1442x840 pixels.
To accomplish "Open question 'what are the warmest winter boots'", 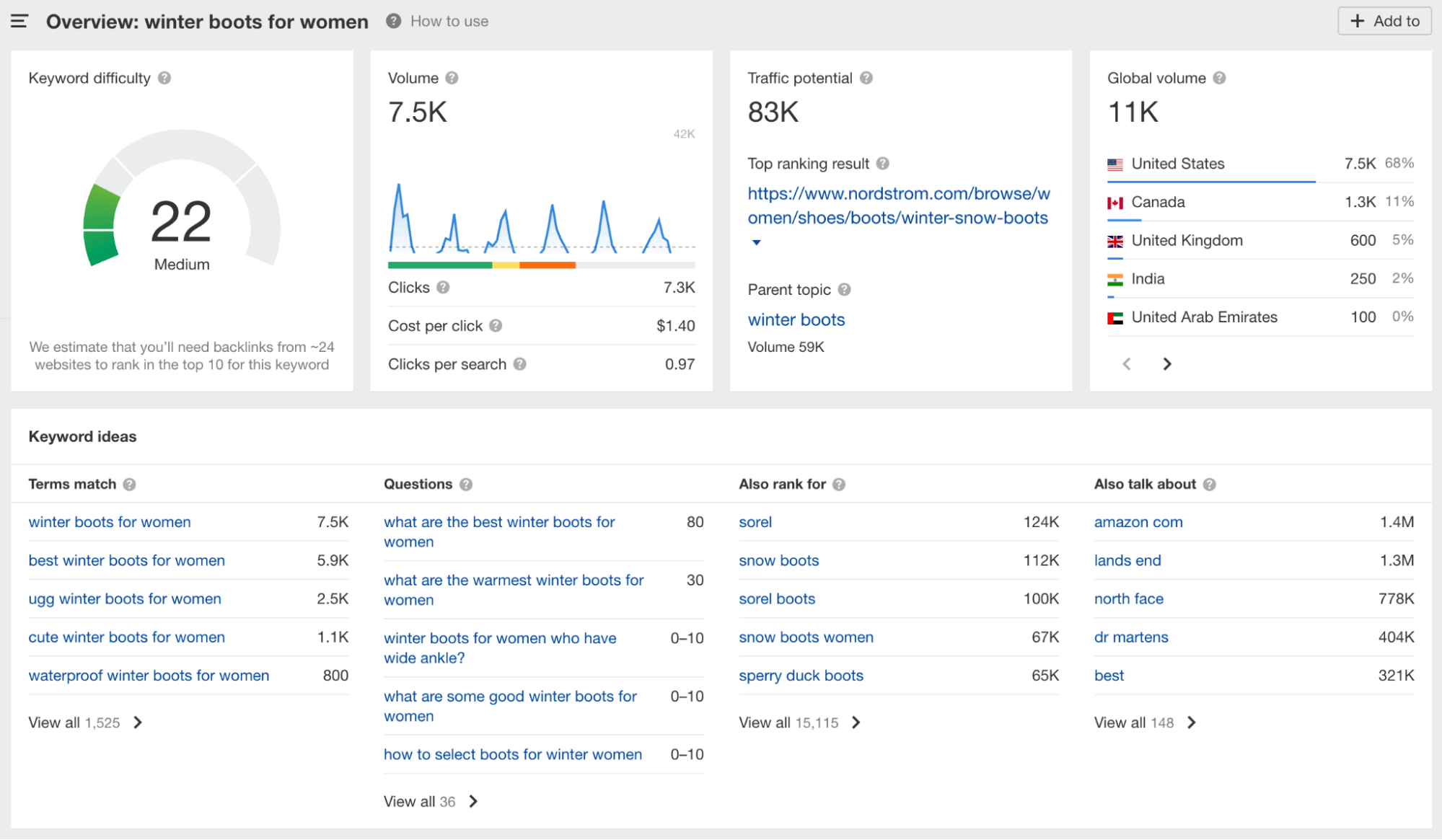I will tap(514, 590).
